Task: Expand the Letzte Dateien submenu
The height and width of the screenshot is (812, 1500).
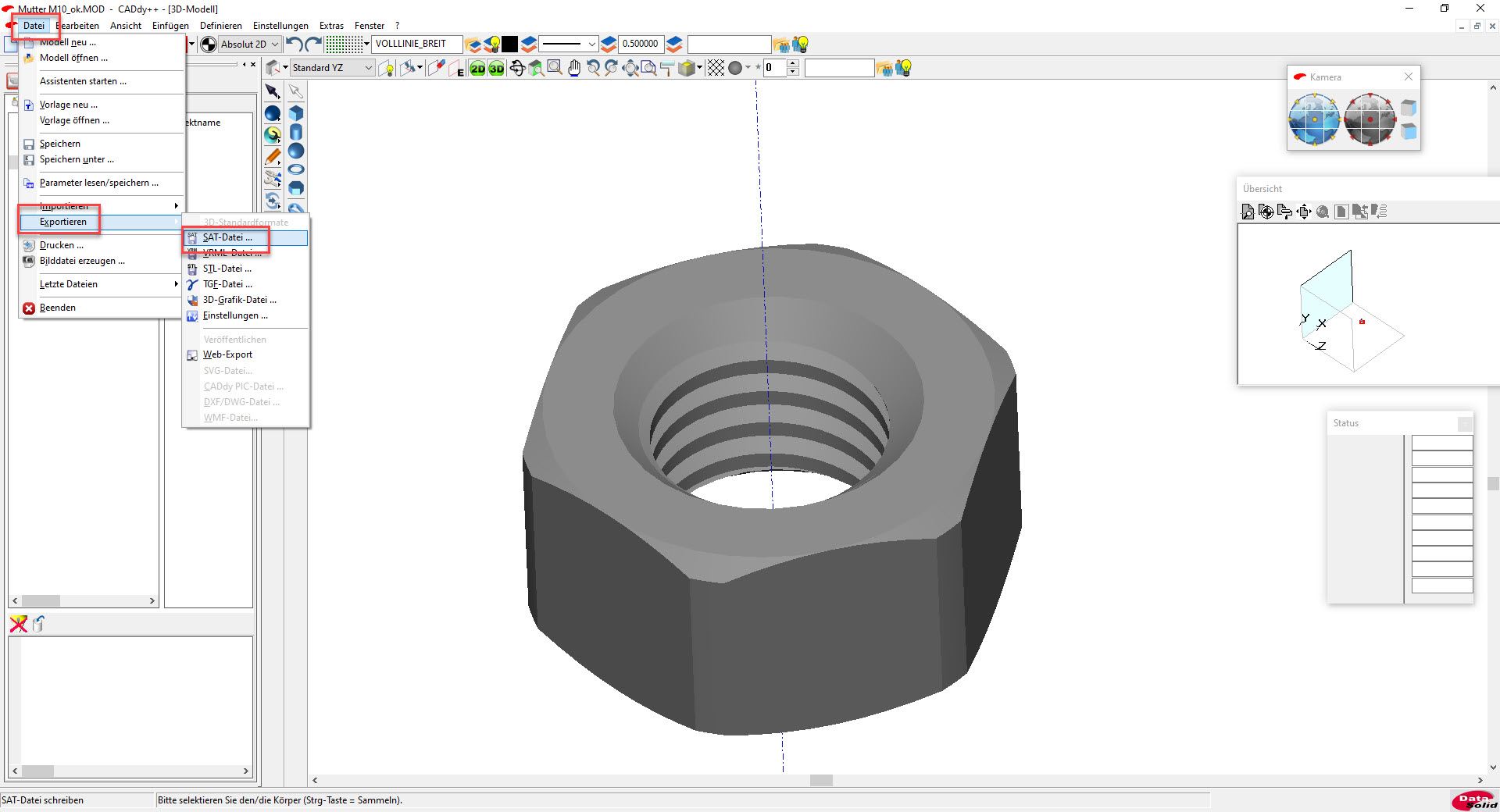Action: [x=102, y=284]
